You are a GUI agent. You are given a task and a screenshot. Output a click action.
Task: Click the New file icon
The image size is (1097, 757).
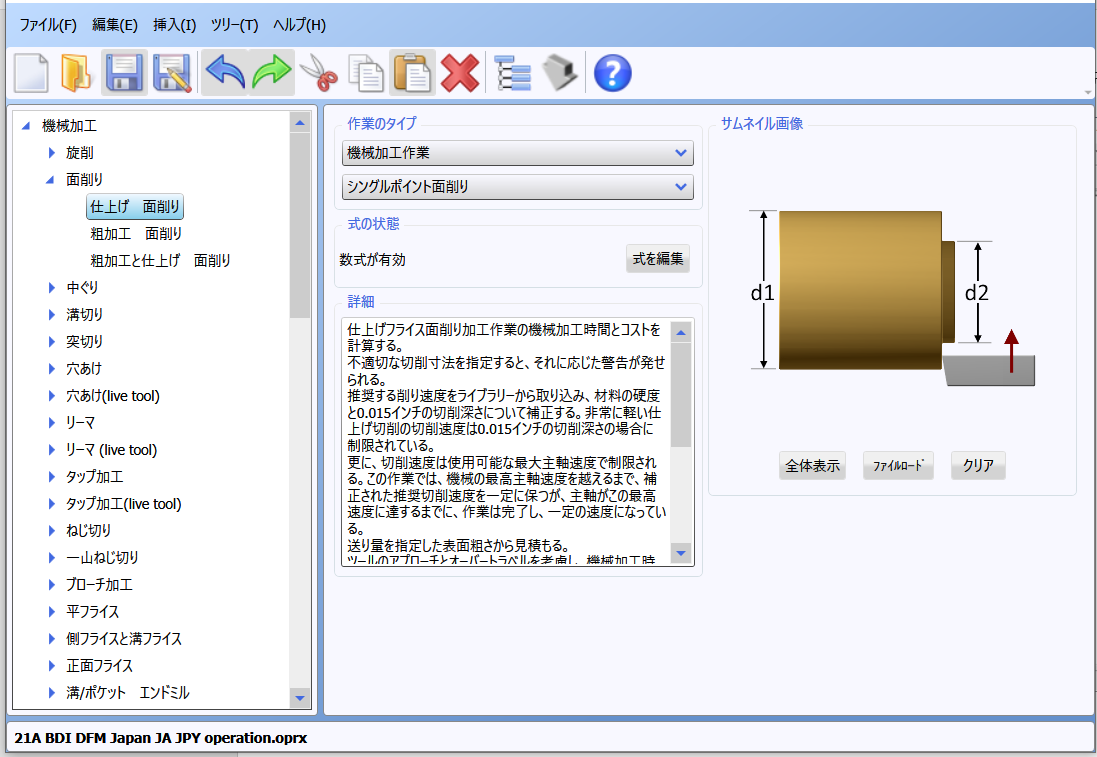[31, 73]
